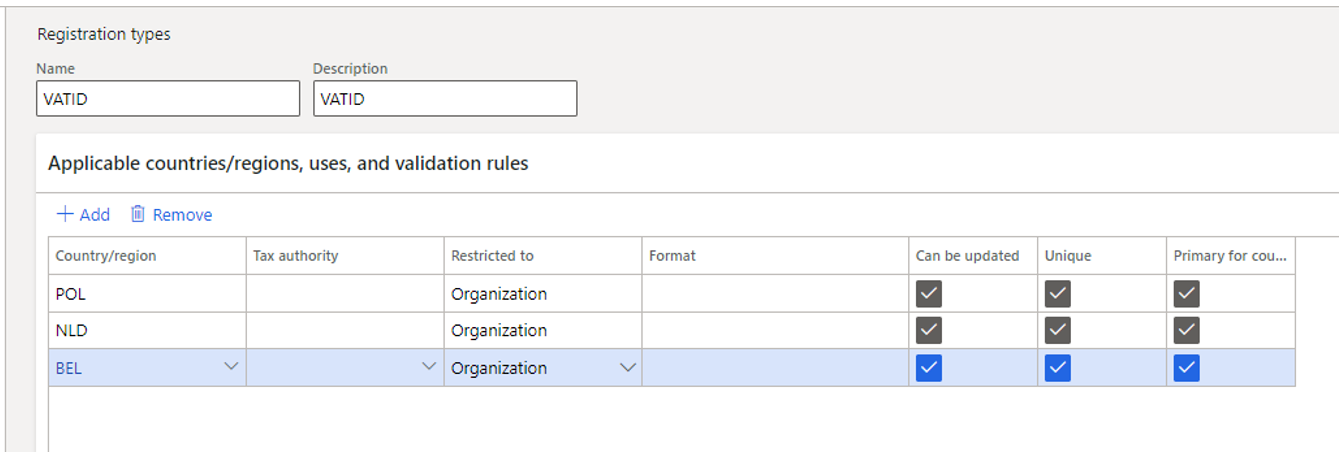Toggle Unique checkbox for POL row
The image size is (1340, 462).
click(x=1057, y=294)
